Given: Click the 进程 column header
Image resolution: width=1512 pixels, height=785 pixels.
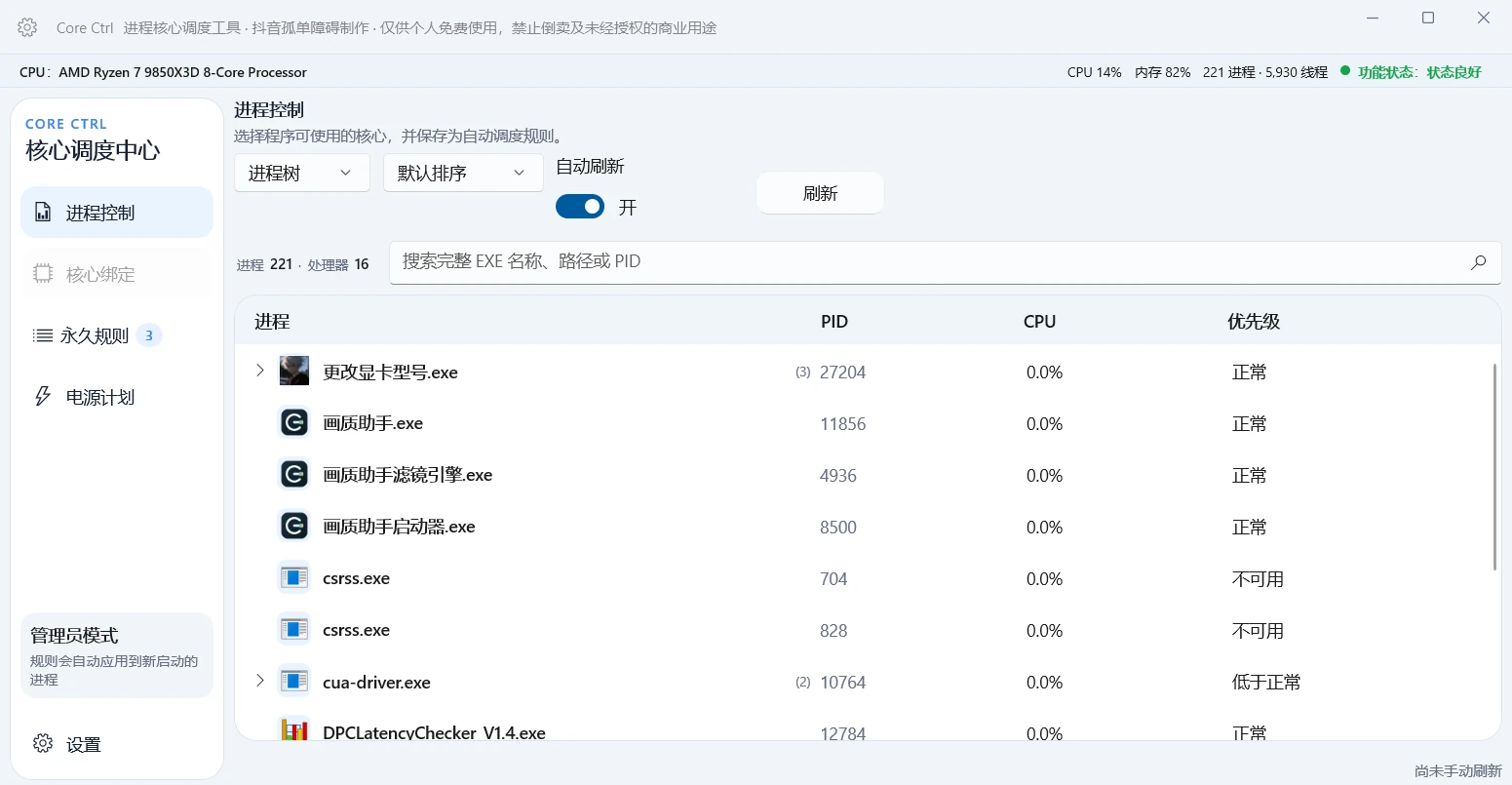Looking at the screenshot, I should (272, 322).
